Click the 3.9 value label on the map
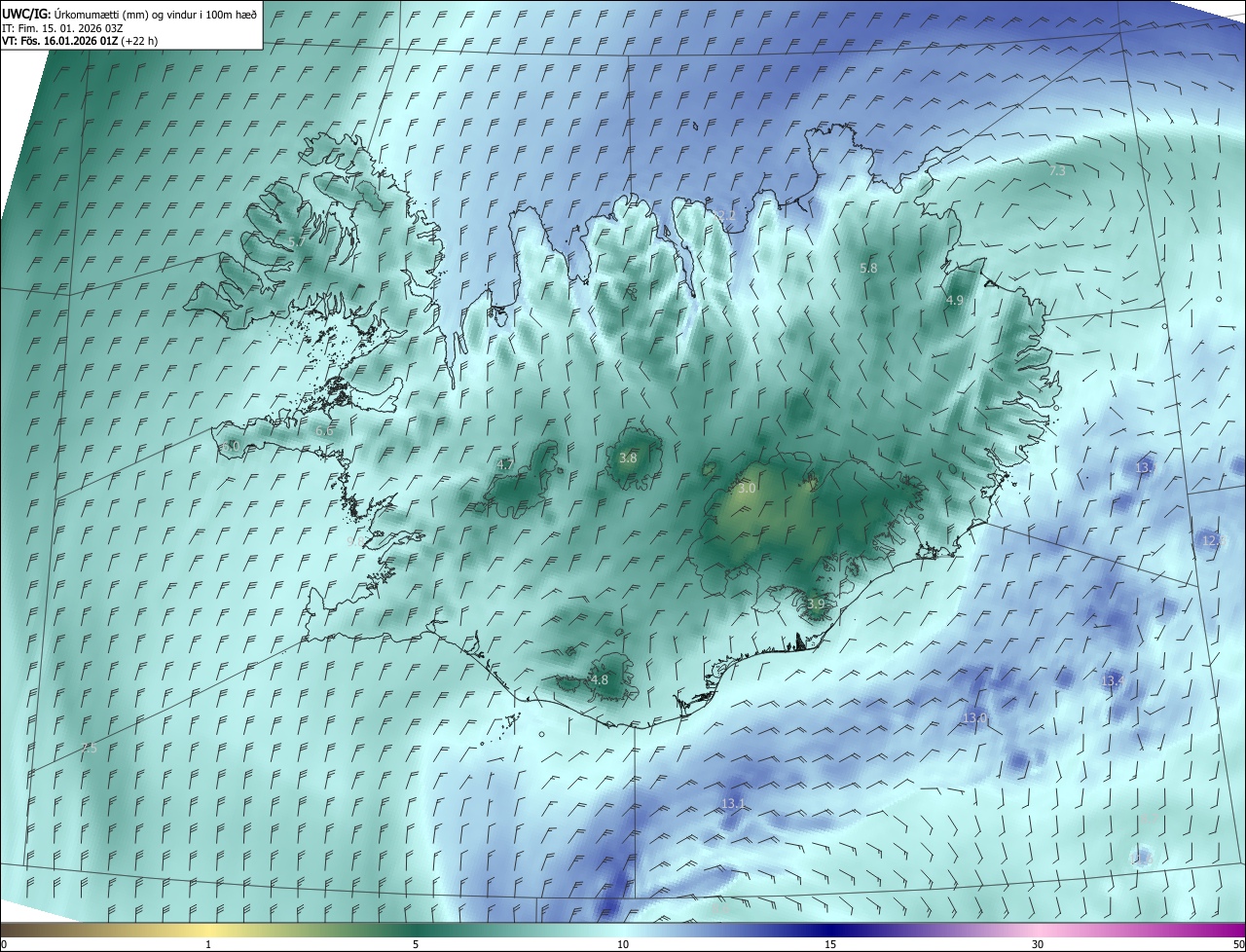 [815, 604]
